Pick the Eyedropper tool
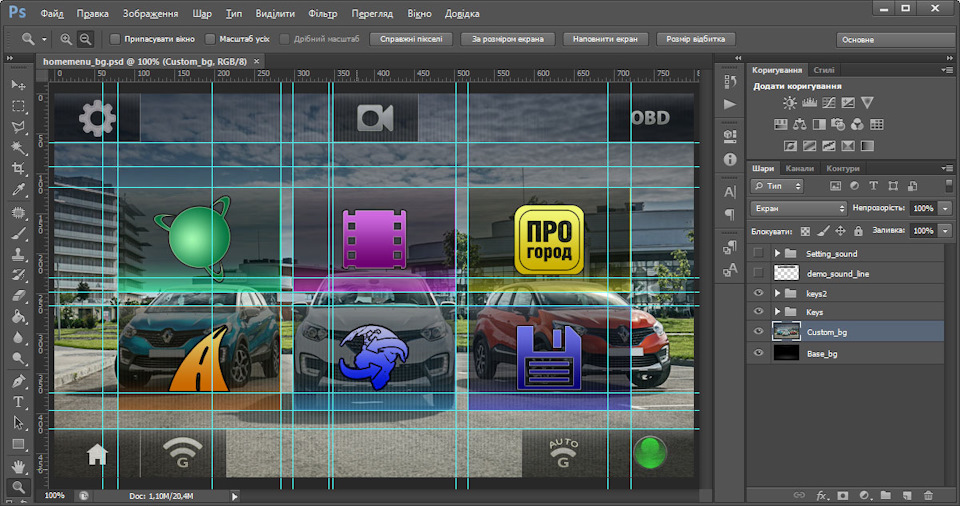Viewport: 960px width, 506px height. pos(18,190)
